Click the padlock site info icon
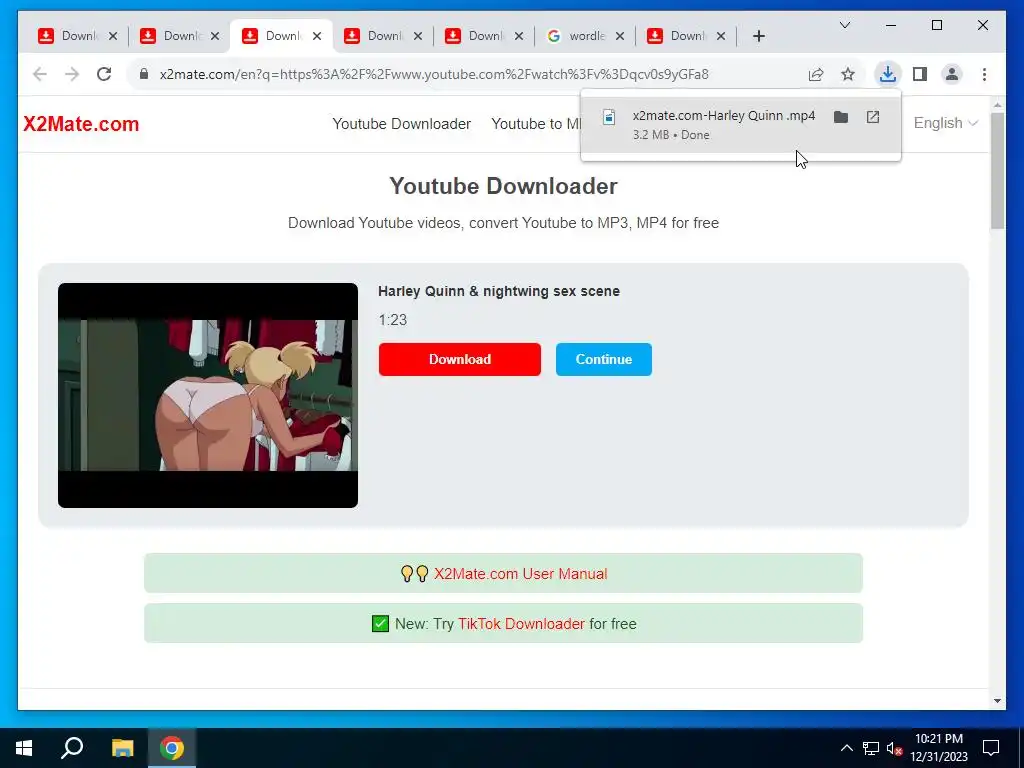This screenshot has height=768, width=1024. (144, 74)
